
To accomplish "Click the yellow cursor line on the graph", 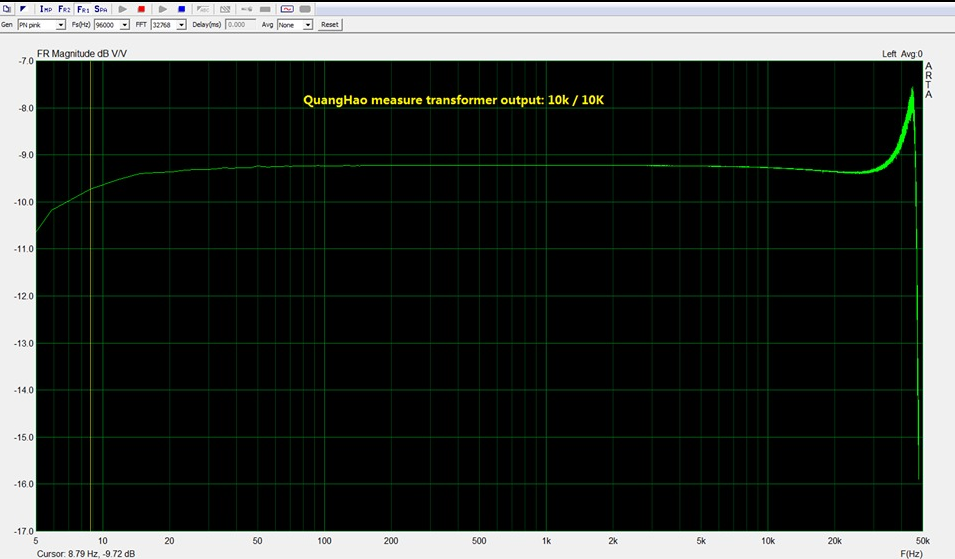I will (x=90, y=296).
